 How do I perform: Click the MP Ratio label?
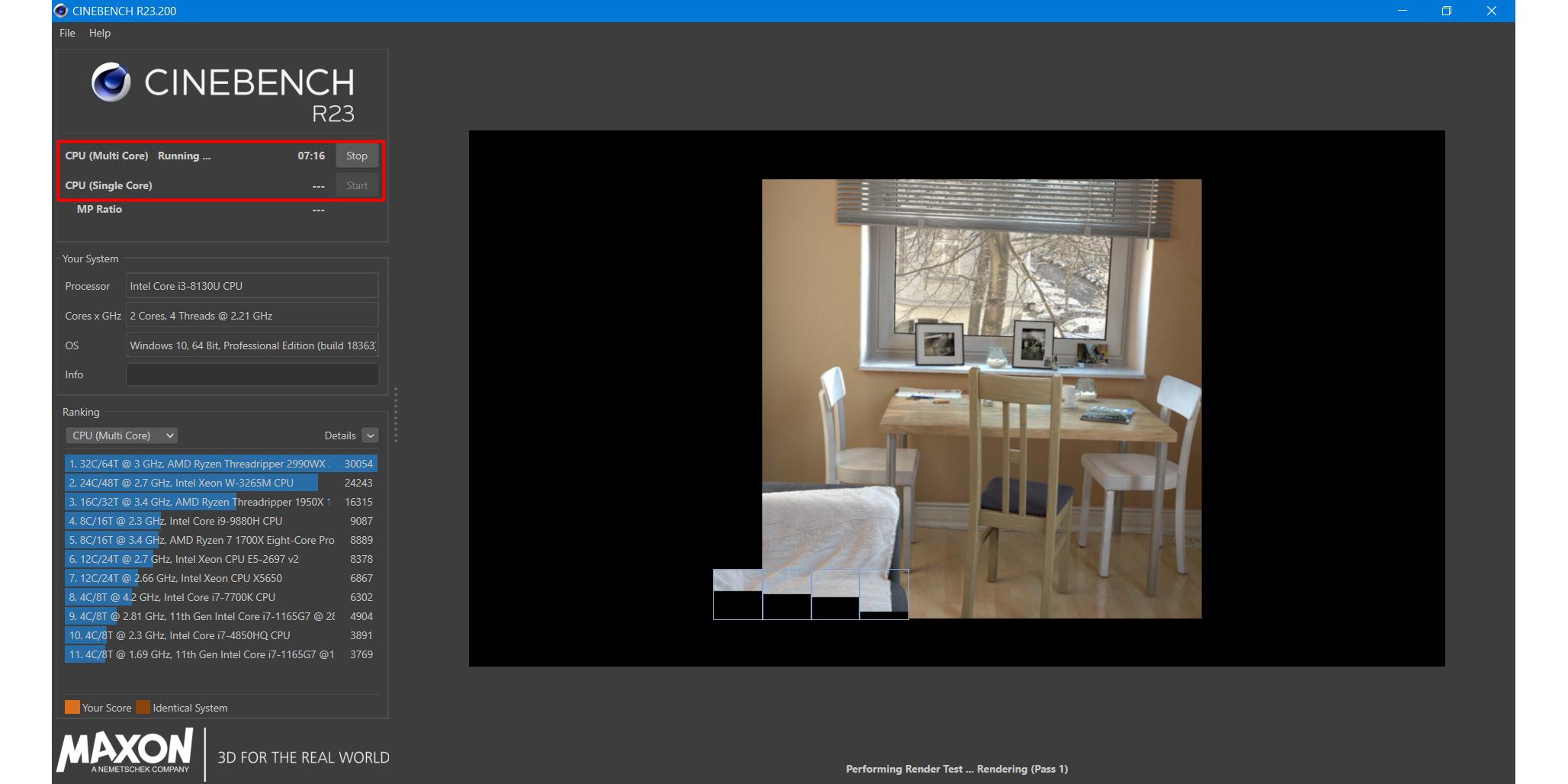click(99, 209)
